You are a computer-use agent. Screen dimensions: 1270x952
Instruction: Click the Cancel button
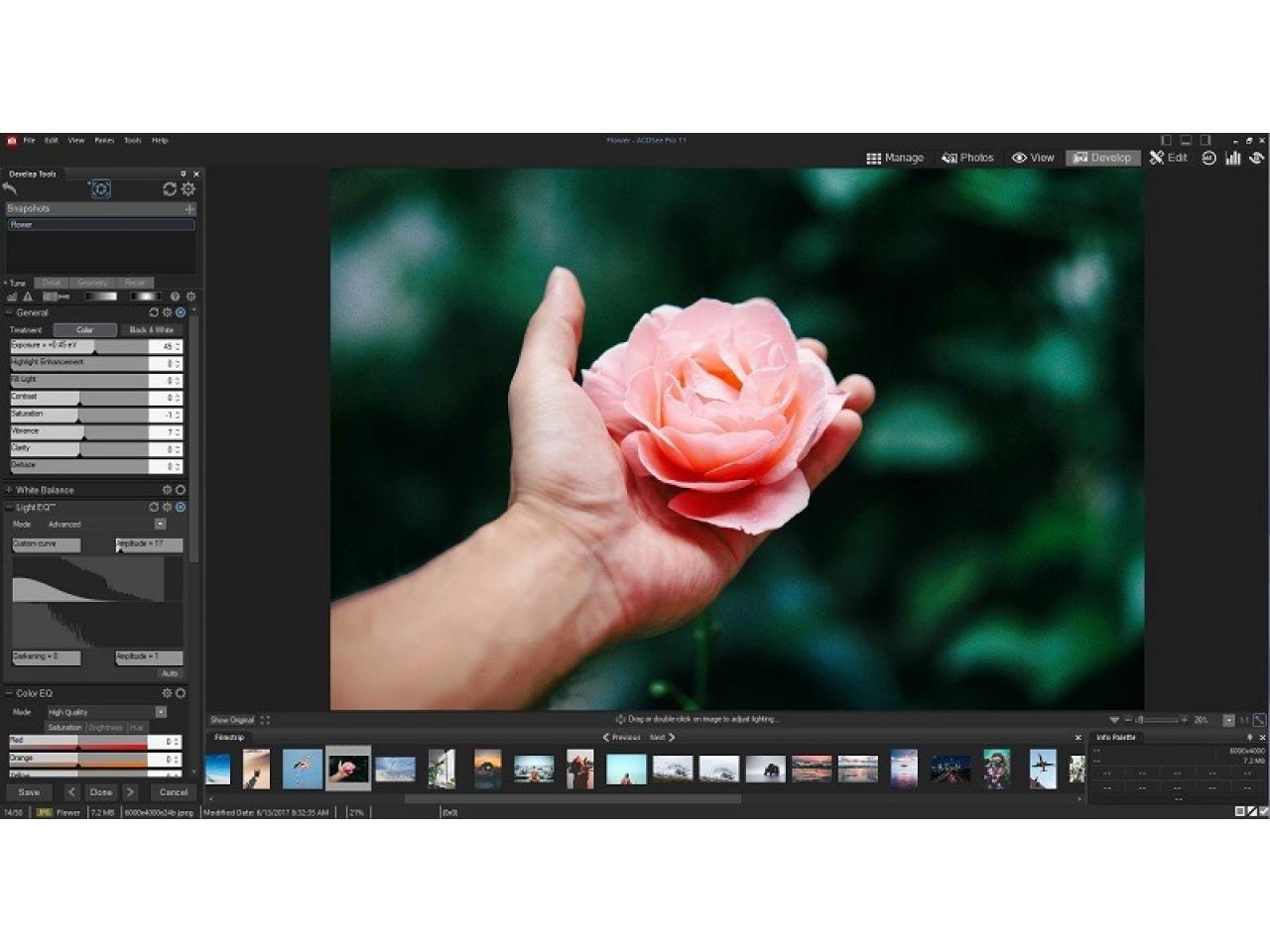pos(174,792)
